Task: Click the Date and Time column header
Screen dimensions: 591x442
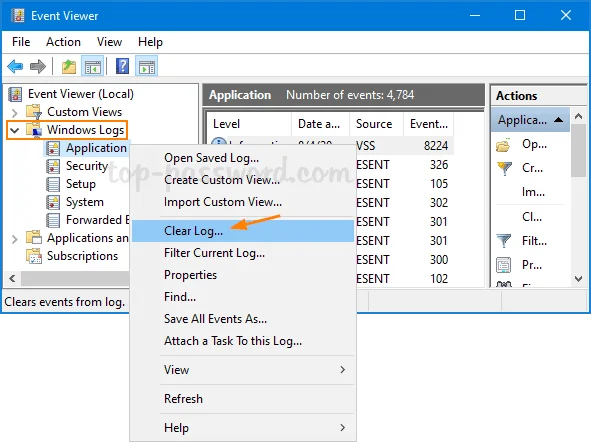Action: click(x=320, y=124)
